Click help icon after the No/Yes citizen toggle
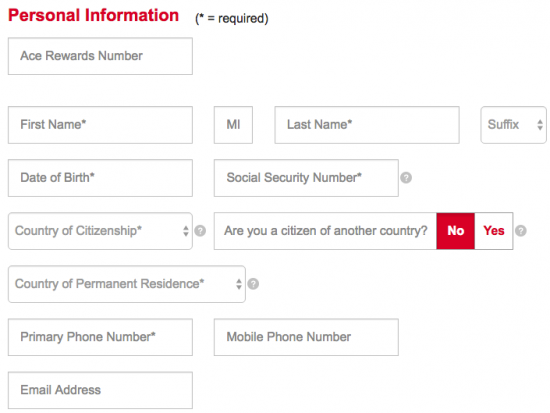The image size is (550, 413). tap(521, 231)
